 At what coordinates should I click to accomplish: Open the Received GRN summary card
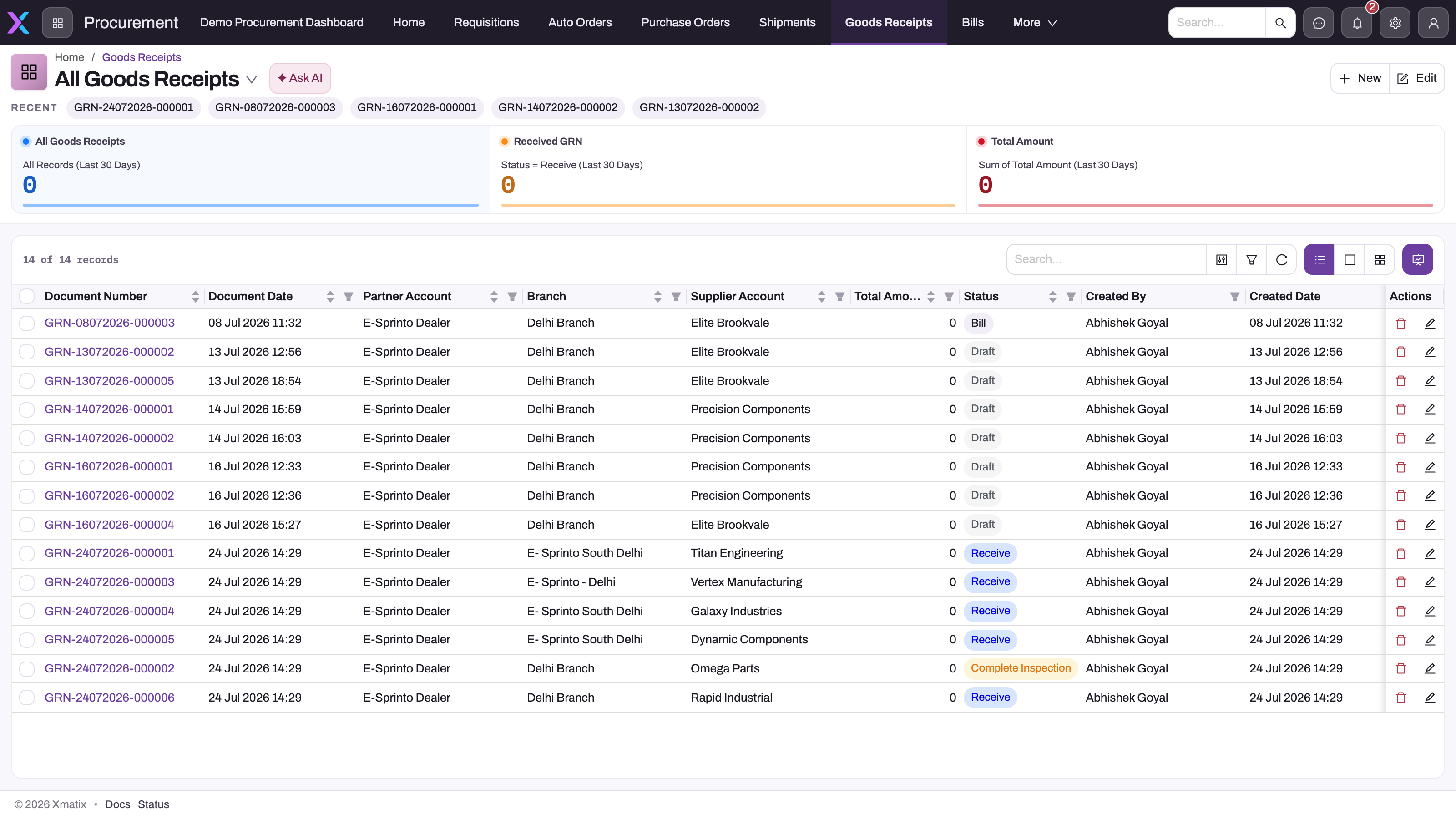click(x=728, y=170)
